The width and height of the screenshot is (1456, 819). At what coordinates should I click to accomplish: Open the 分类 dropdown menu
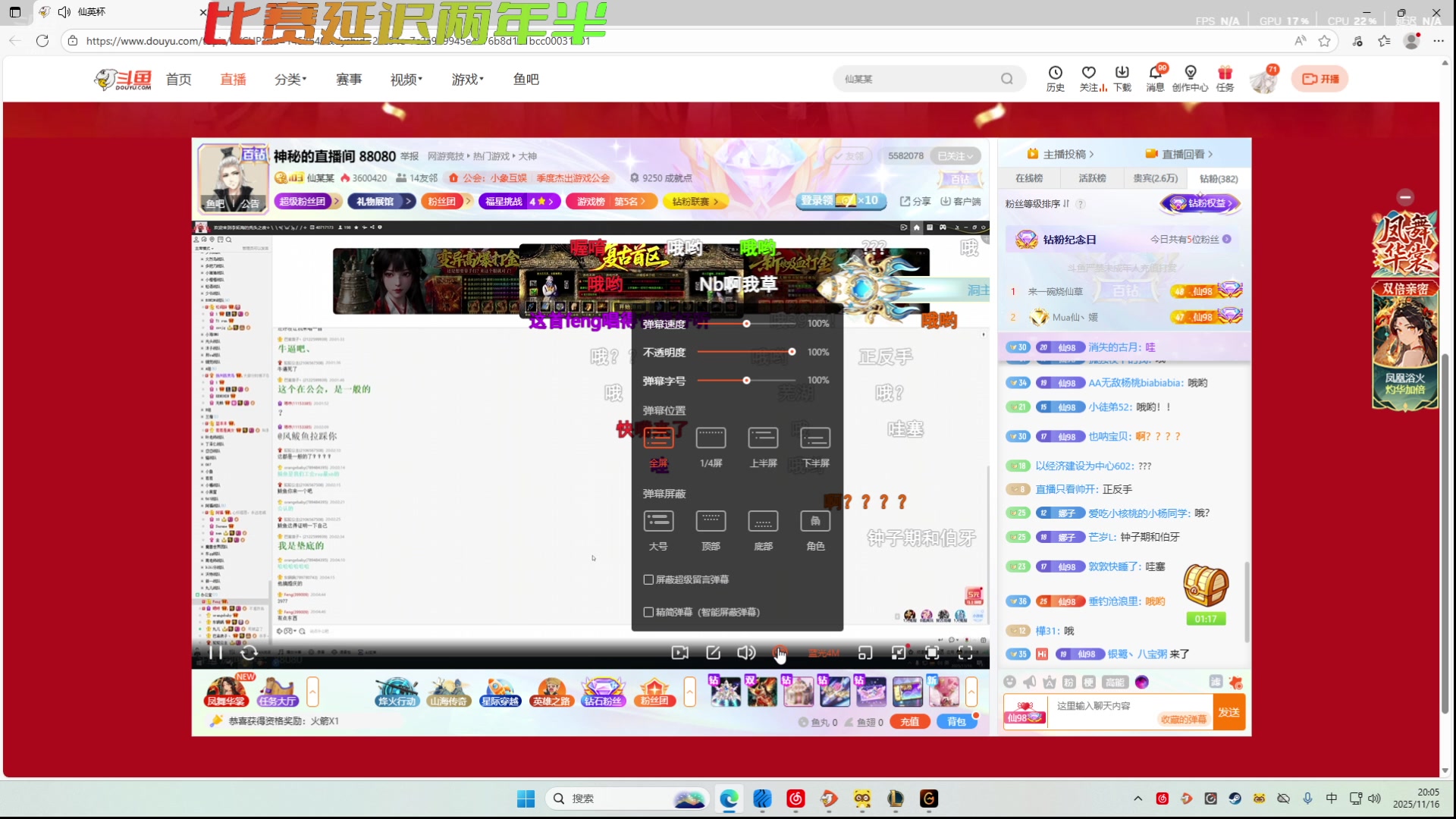point(290,79)
